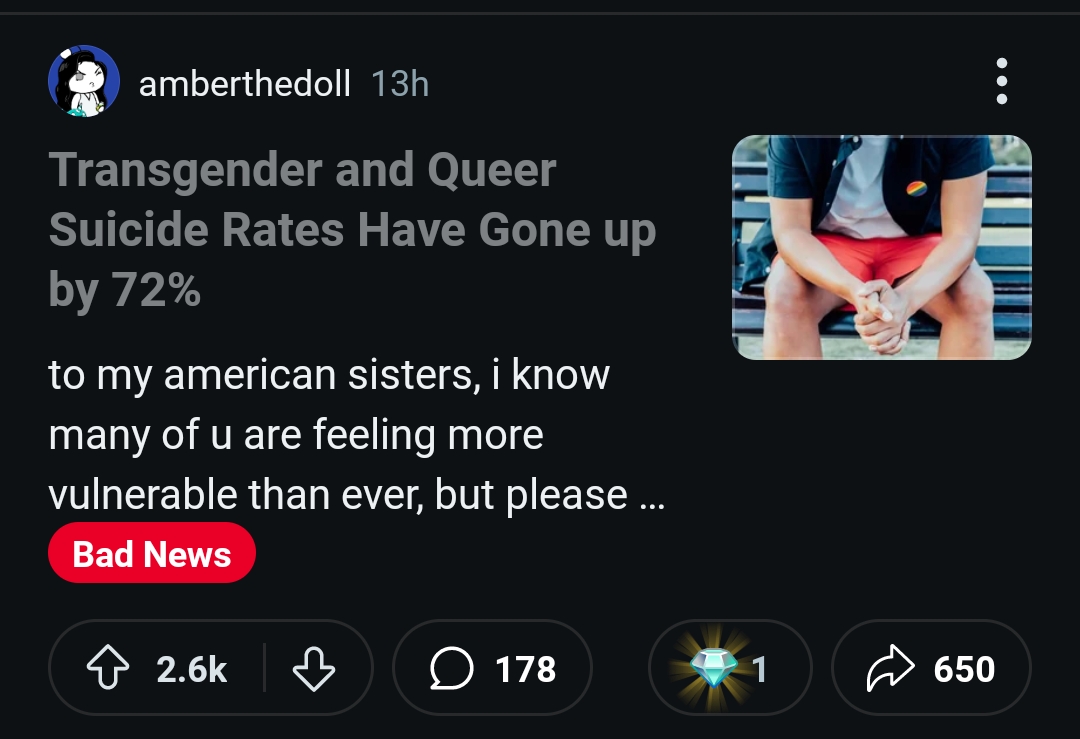Click the award count of 1
The image size is (1080, 739).
tap(760, 669)
